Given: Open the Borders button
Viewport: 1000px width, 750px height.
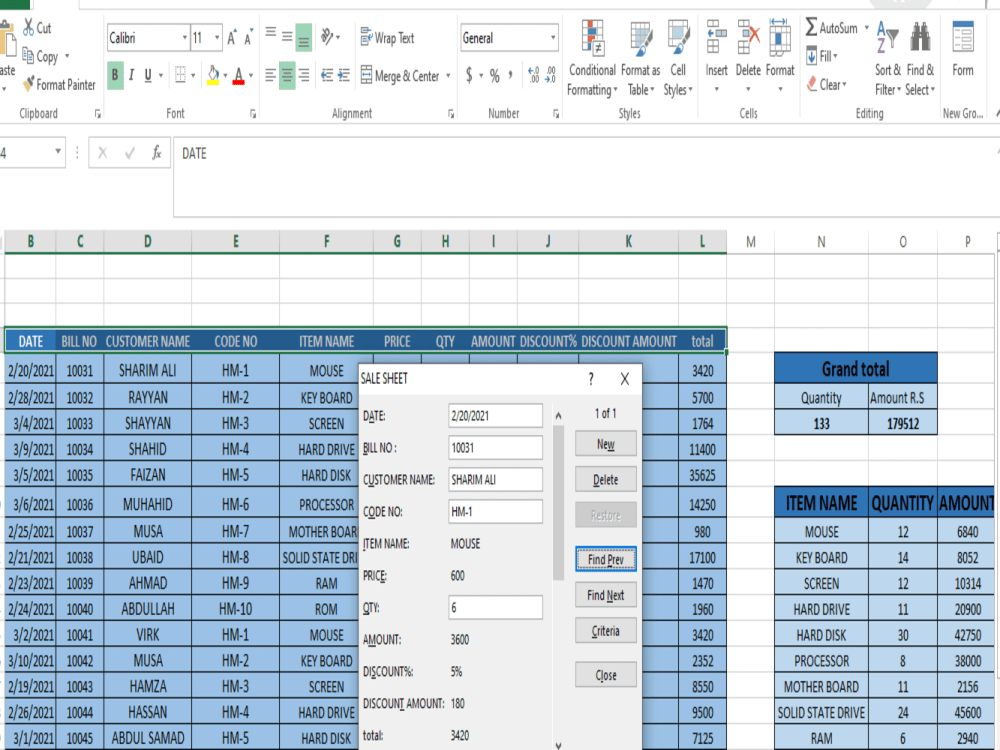Looking at the screenshot, I should pos(180,75).
